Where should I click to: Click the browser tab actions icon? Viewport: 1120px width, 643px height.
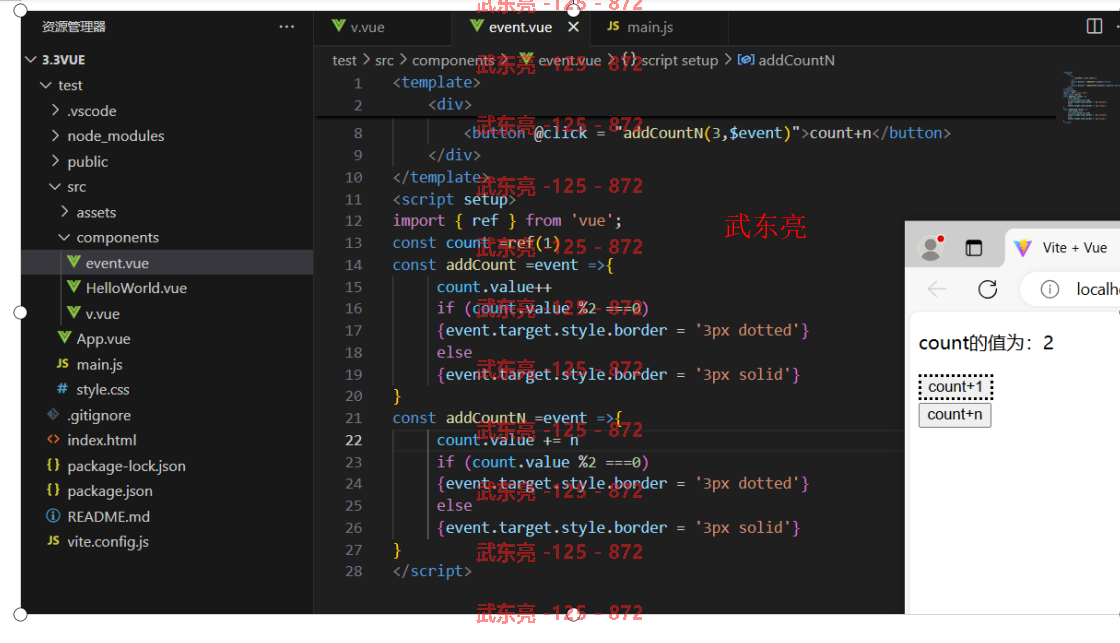tap(974, 248)
